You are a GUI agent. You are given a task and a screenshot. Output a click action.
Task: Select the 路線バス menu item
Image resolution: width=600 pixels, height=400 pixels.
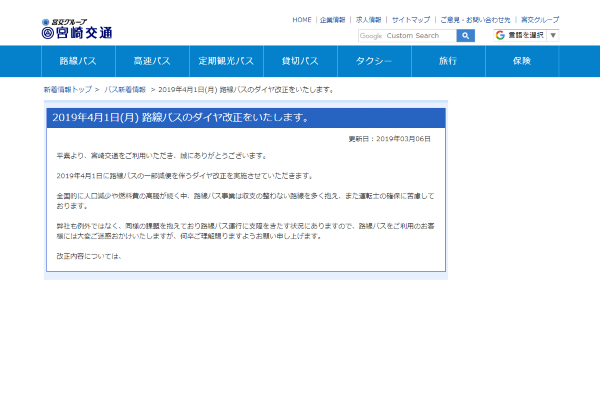(x=78, y=61)
